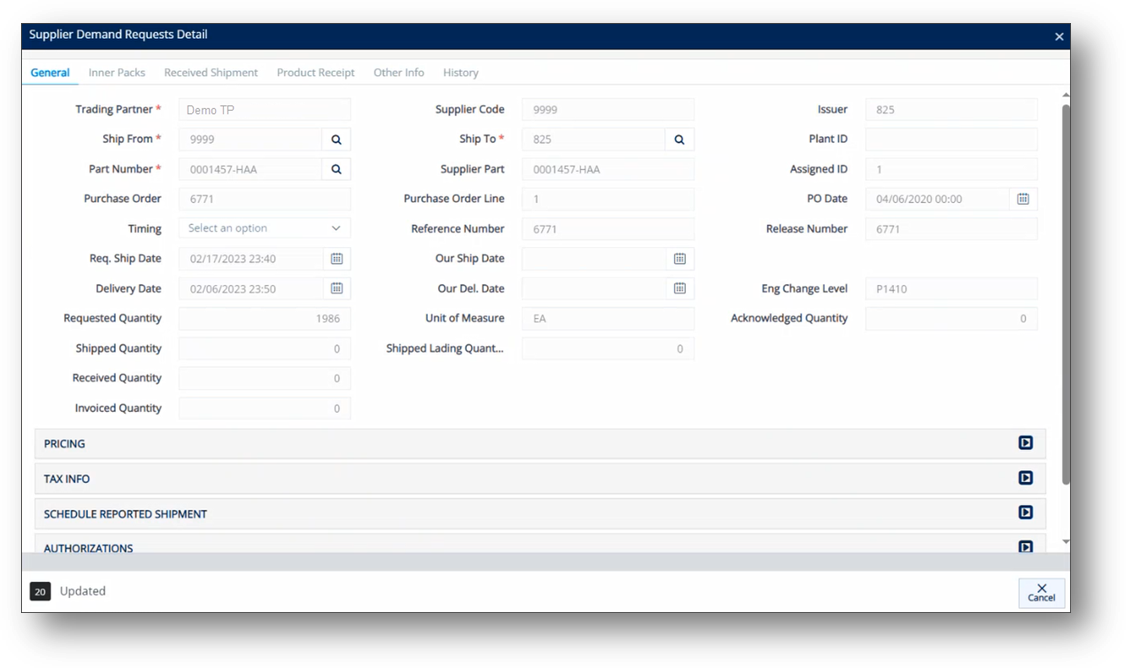The height and width of the screenshot is (668, 1126).
Task: Click the Ship From input field
Action: 251,139
